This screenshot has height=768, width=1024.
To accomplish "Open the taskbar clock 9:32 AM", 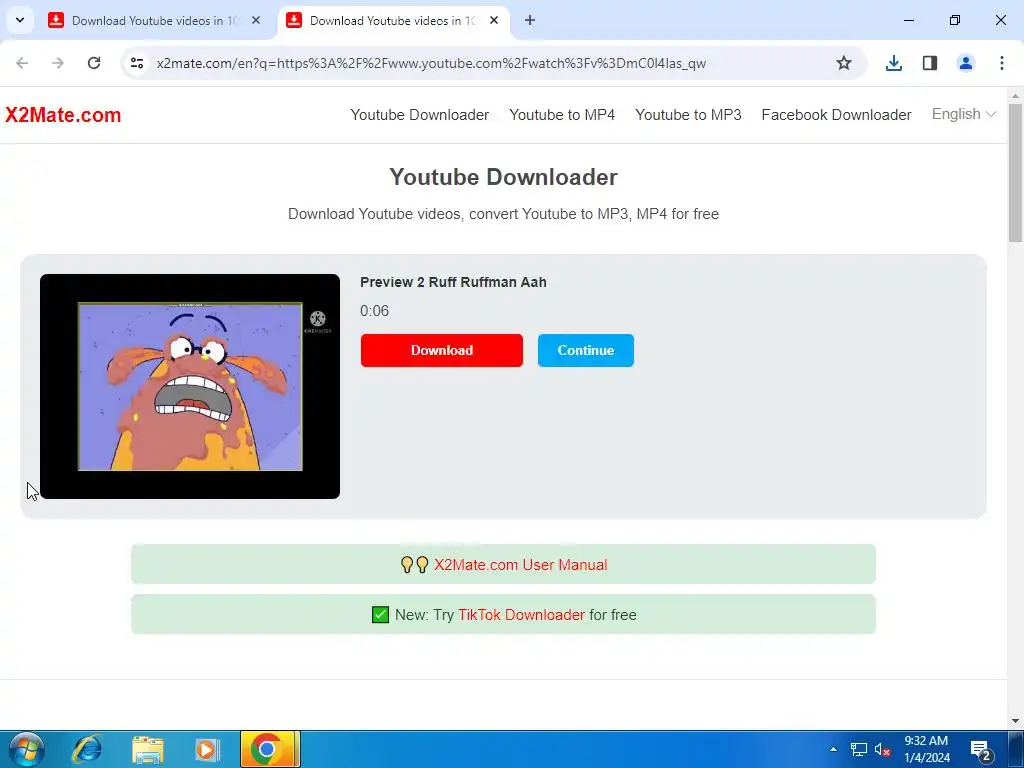I will click(927, 750).
